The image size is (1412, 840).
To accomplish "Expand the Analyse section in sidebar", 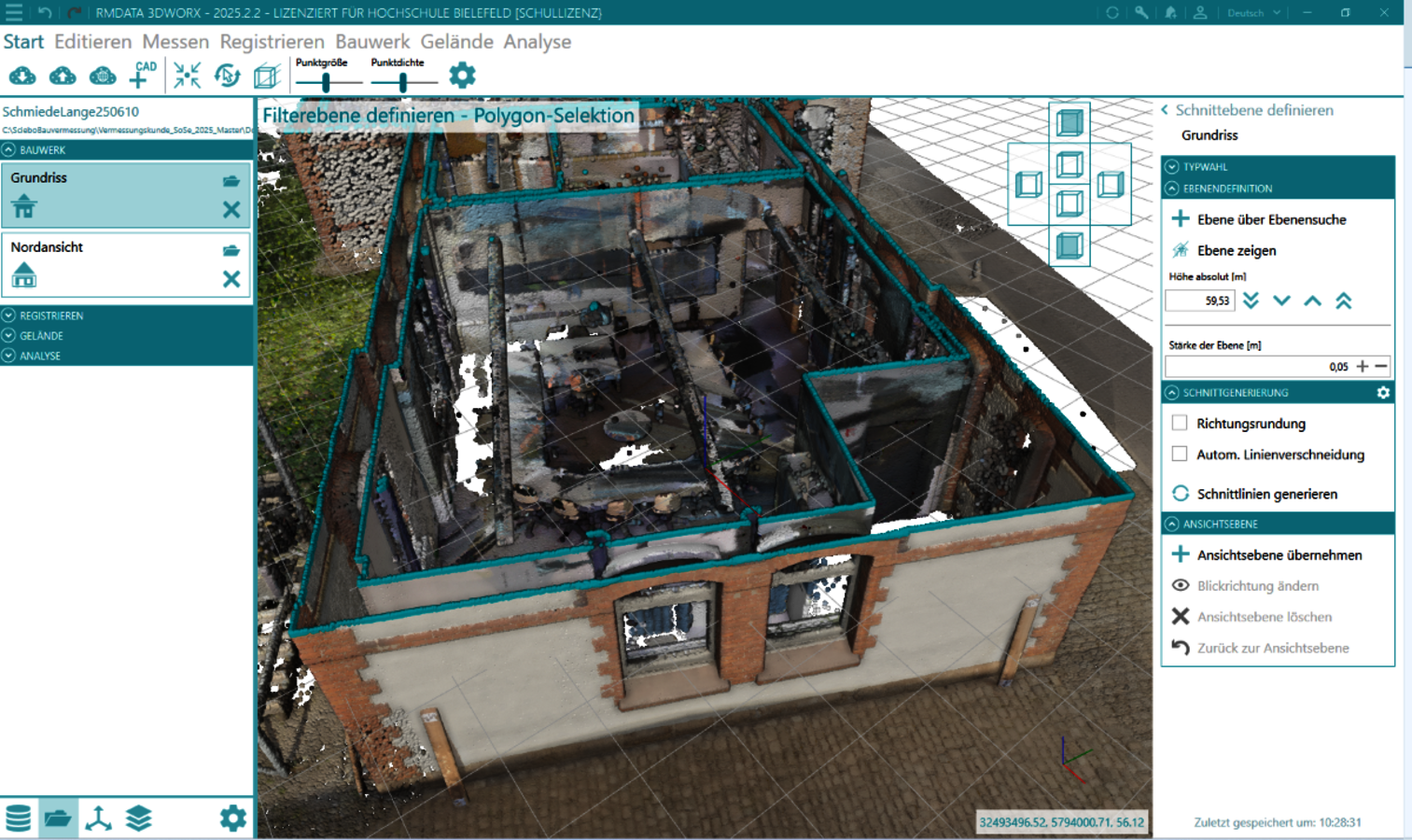I will point(40,356).
